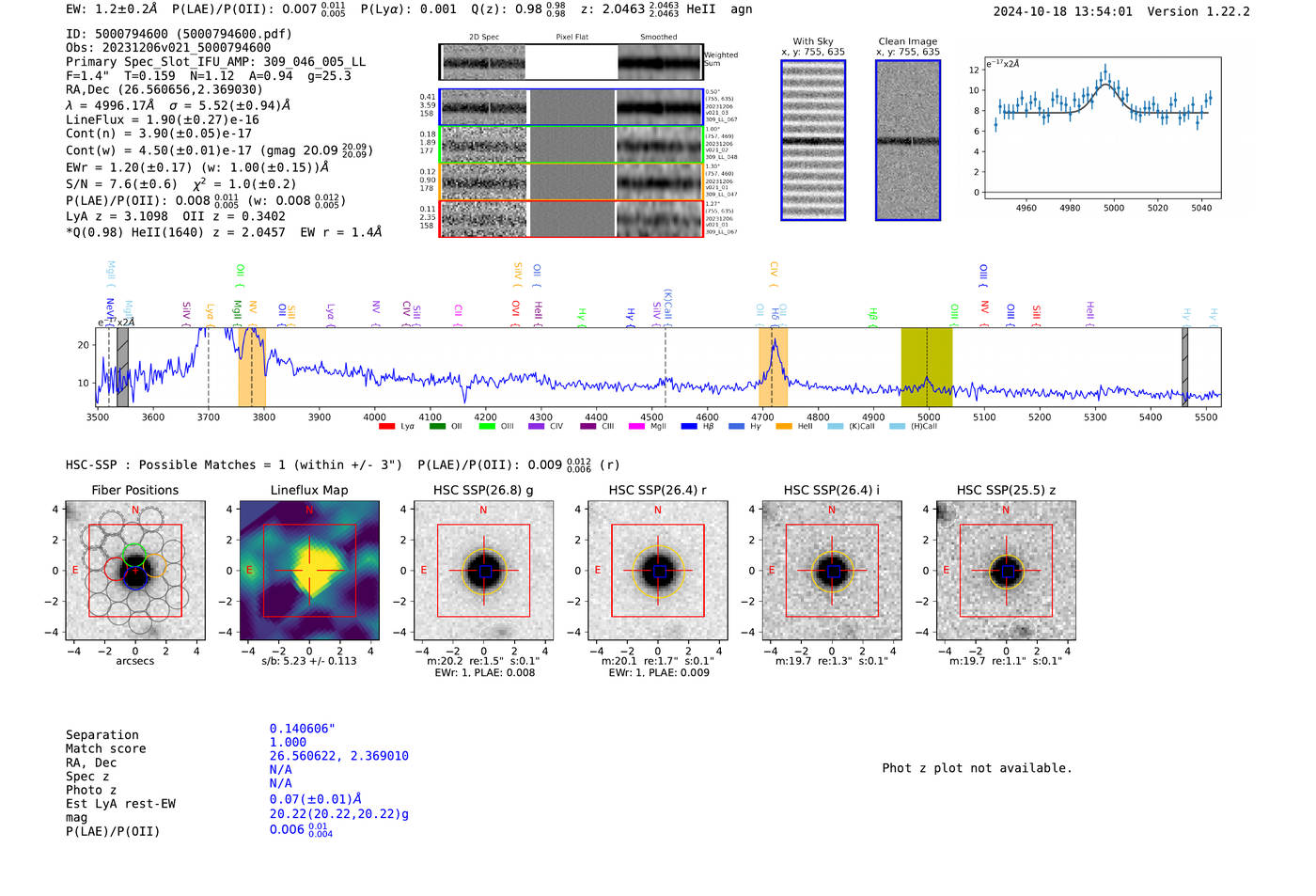The height and width of the screenshot is (896, 1316).
Task: Click the Version 1.22.2 label
Action: 1199,11
